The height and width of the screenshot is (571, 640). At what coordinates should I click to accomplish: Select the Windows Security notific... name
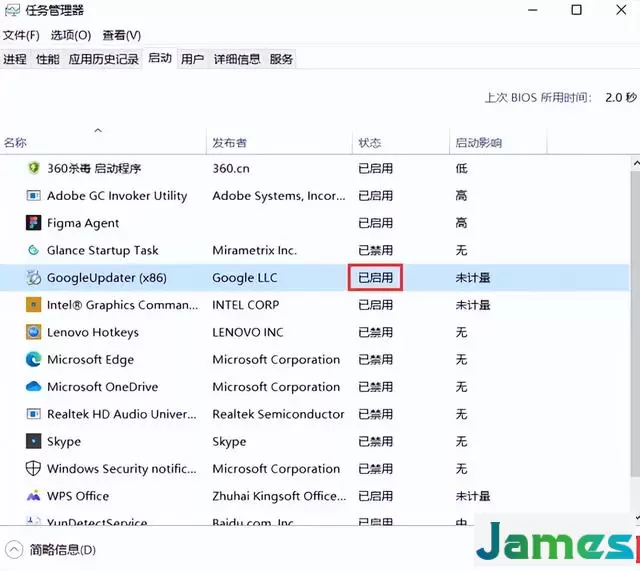point(122,469)
